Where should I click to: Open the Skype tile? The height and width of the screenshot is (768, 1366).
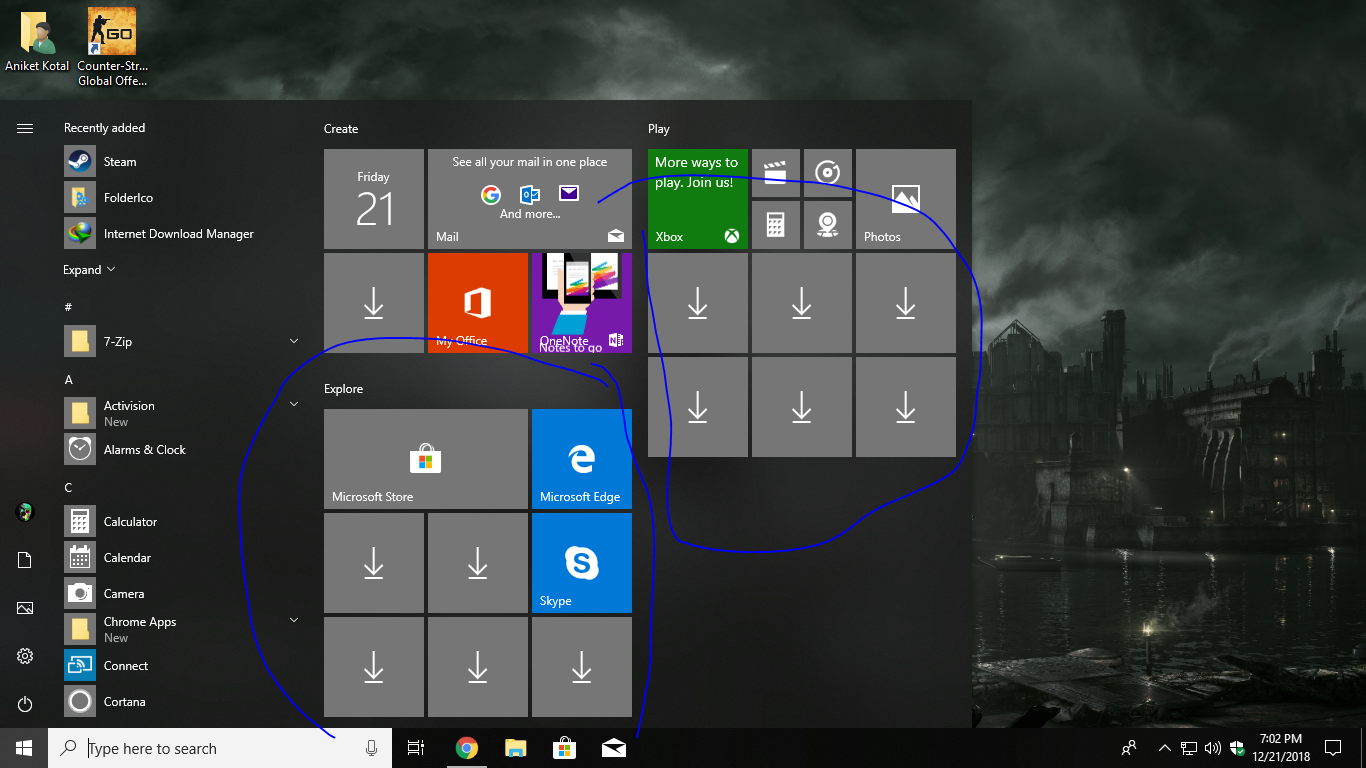(x=582, y=563)
